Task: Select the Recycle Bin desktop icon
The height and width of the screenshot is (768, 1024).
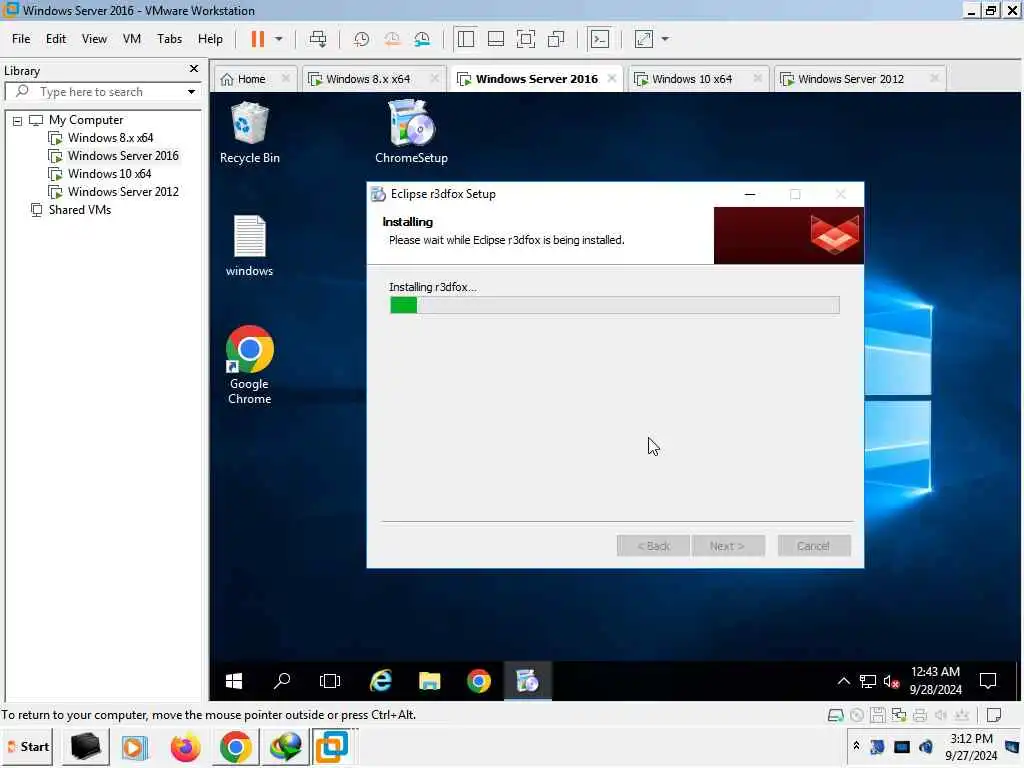Action: point(249,133)
